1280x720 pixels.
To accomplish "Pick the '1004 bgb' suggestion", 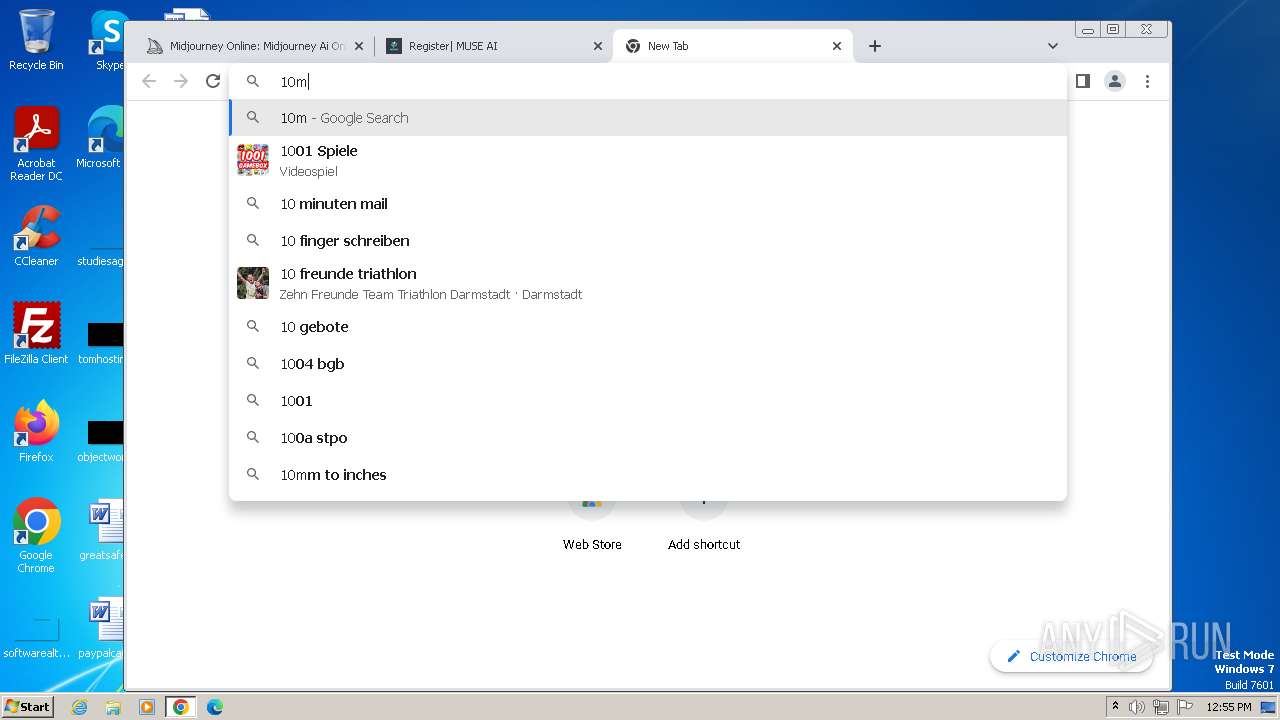I will coord(648,364).
